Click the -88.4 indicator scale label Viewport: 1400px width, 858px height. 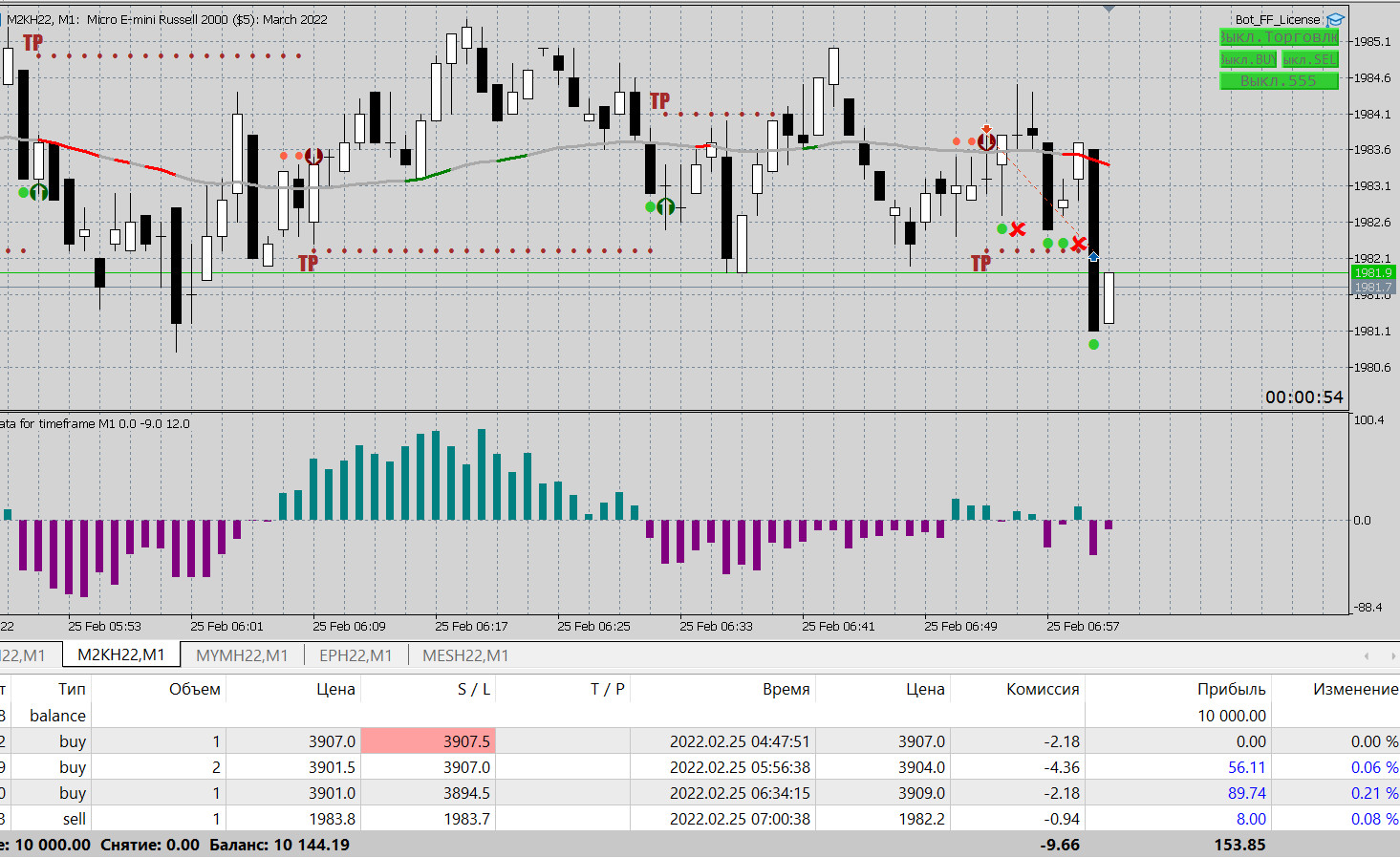click(x=1368, y=608)
